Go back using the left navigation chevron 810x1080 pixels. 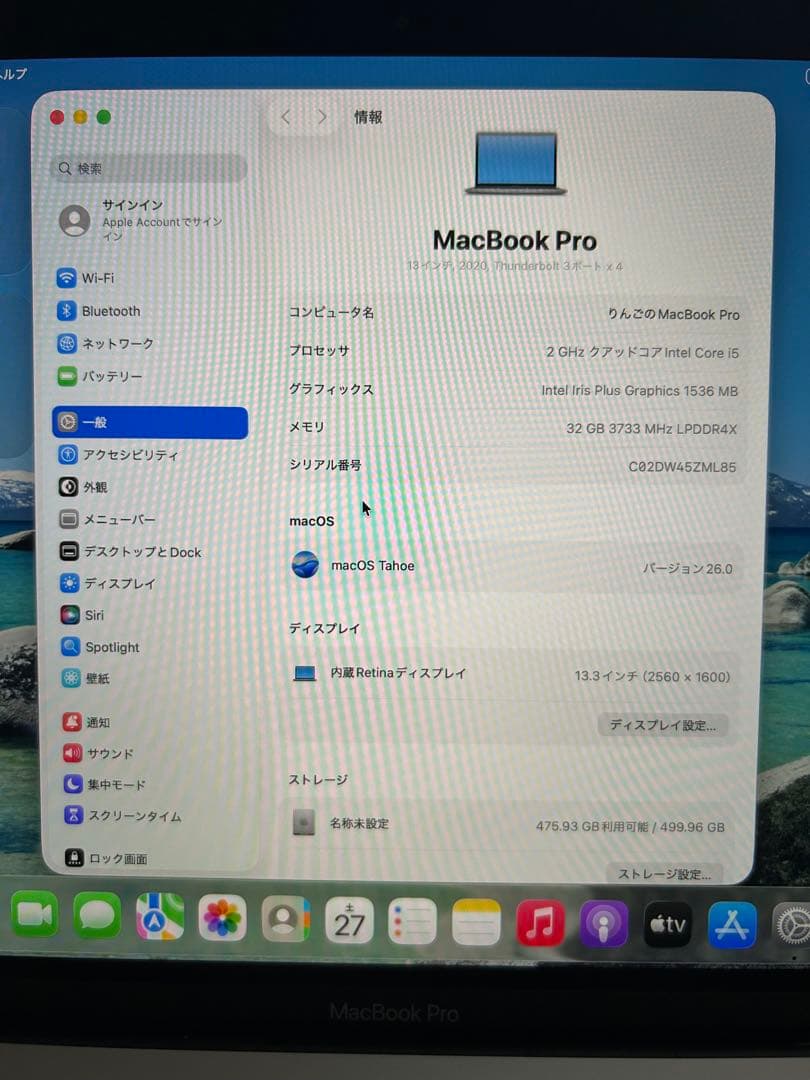286,116
